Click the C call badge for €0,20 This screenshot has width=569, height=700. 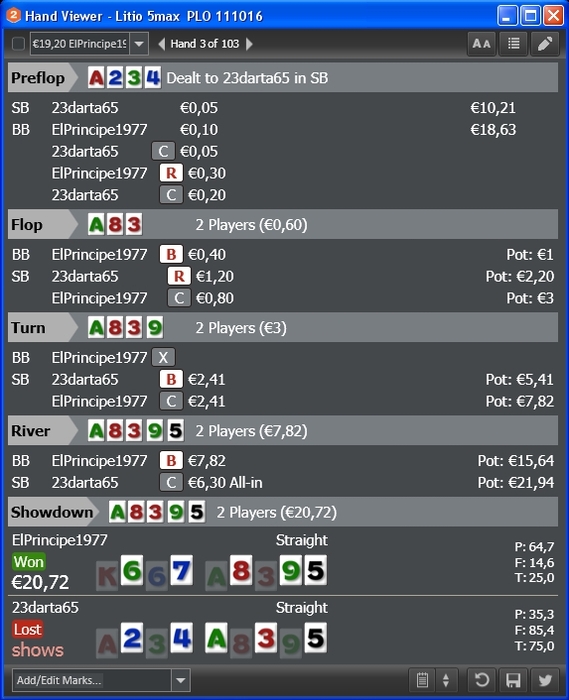(x=171, y=195)
